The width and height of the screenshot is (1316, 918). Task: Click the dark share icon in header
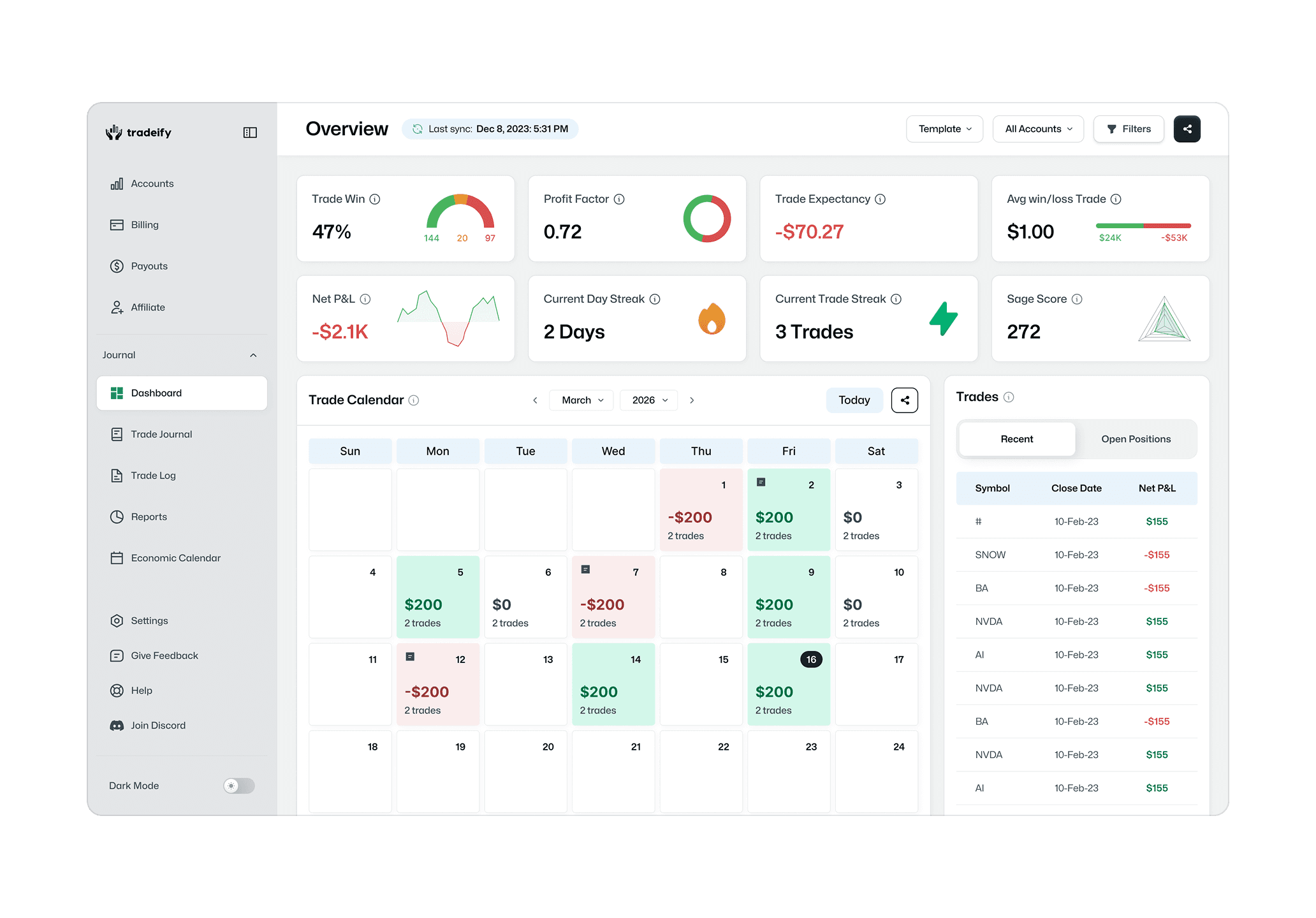[x=1187, y=129]
